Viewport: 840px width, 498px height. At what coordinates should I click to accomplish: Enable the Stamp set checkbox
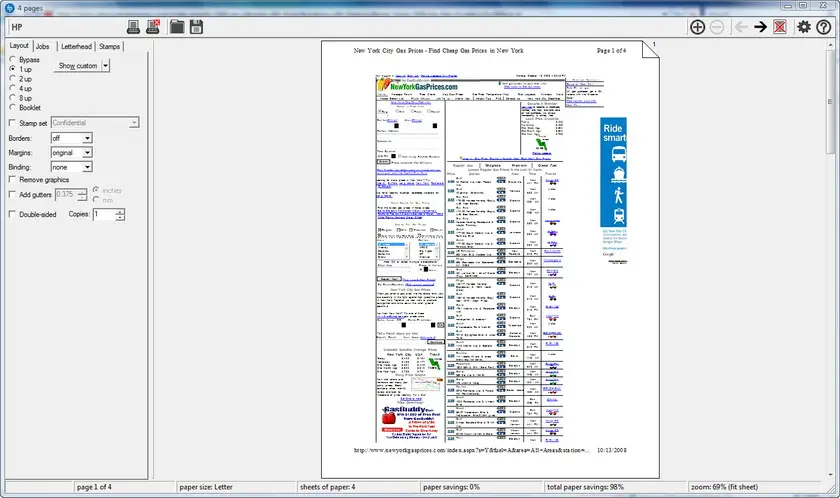(x=12, y=123)
